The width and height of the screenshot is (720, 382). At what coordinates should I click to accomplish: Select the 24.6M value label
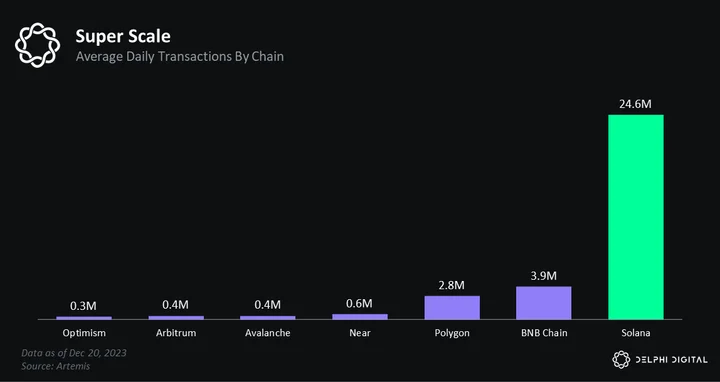tap(635, 104)
